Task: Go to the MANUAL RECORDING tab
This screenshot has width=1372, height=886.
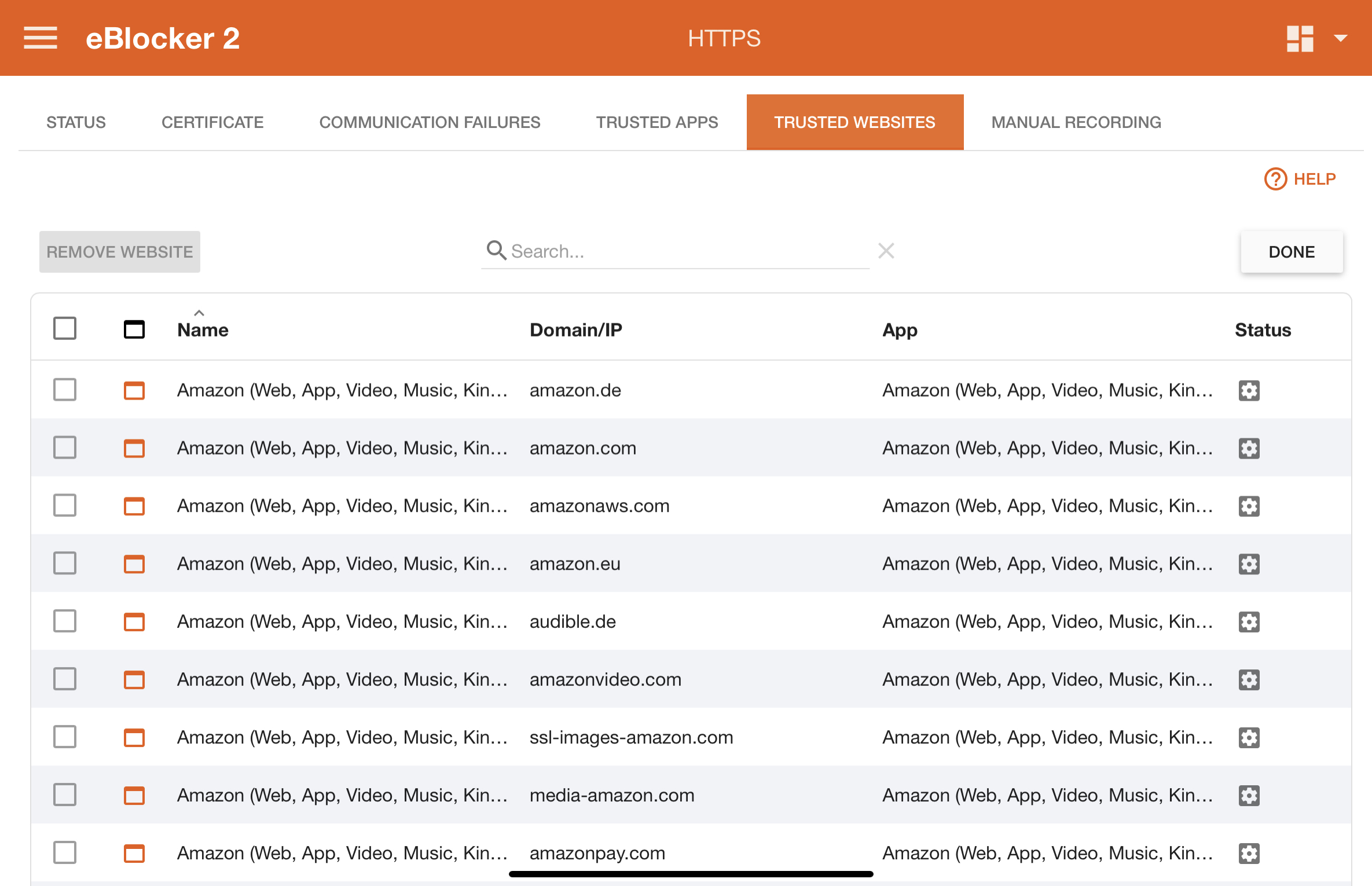Action: (1076, 122)
